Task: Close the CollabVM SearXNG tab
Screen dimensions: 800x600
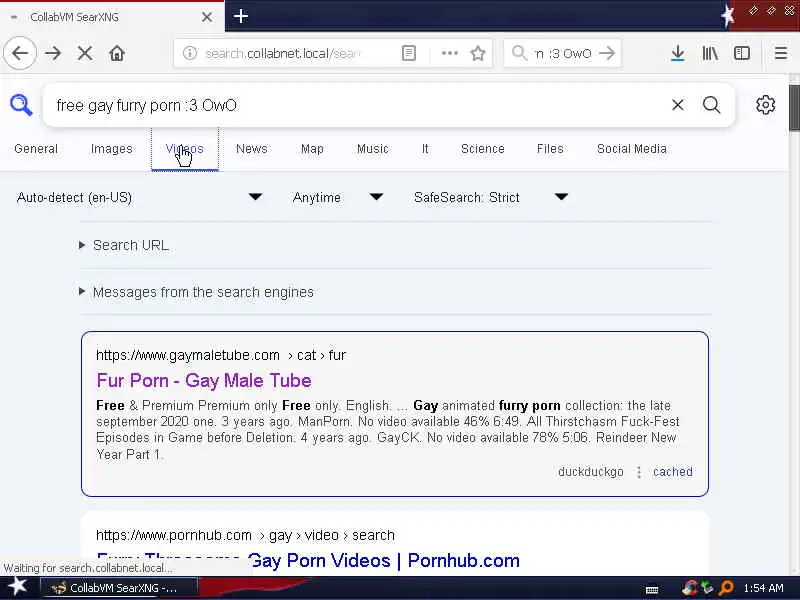Action: (x=207, y=17)
